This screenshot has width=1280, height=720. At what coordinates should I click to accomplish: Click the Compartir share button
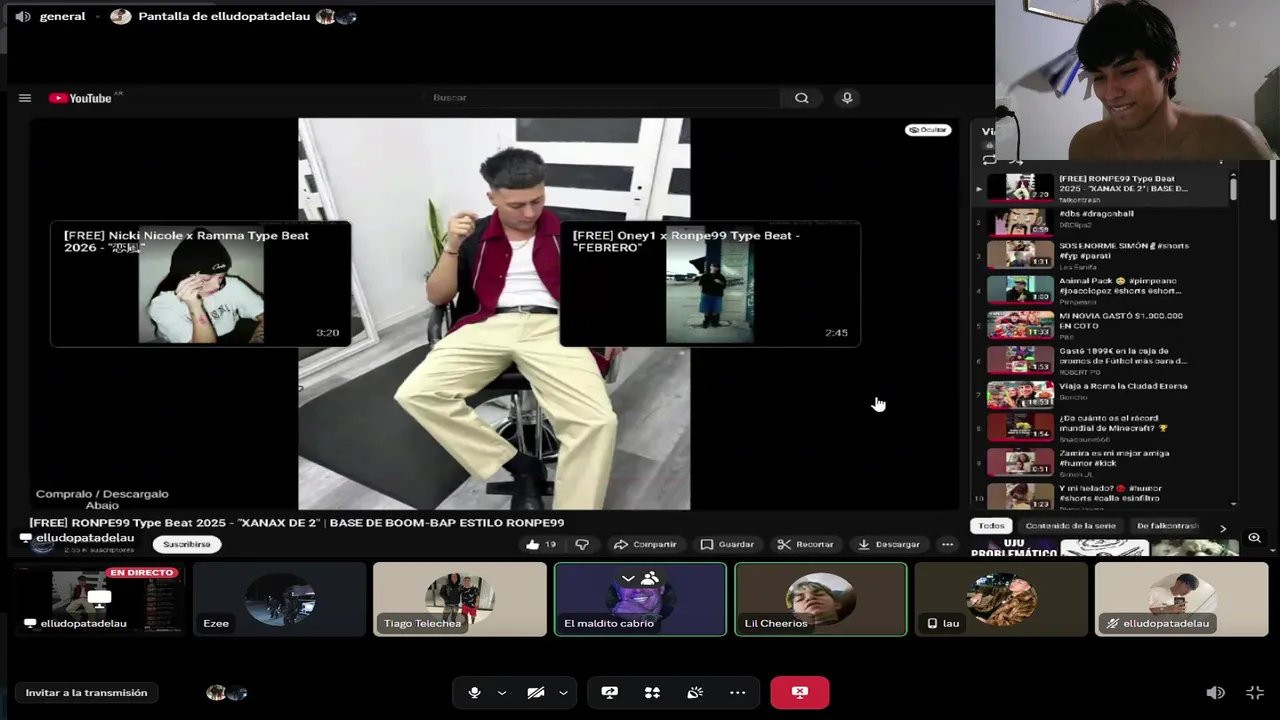pyautogui.click(x=645, y=544)
